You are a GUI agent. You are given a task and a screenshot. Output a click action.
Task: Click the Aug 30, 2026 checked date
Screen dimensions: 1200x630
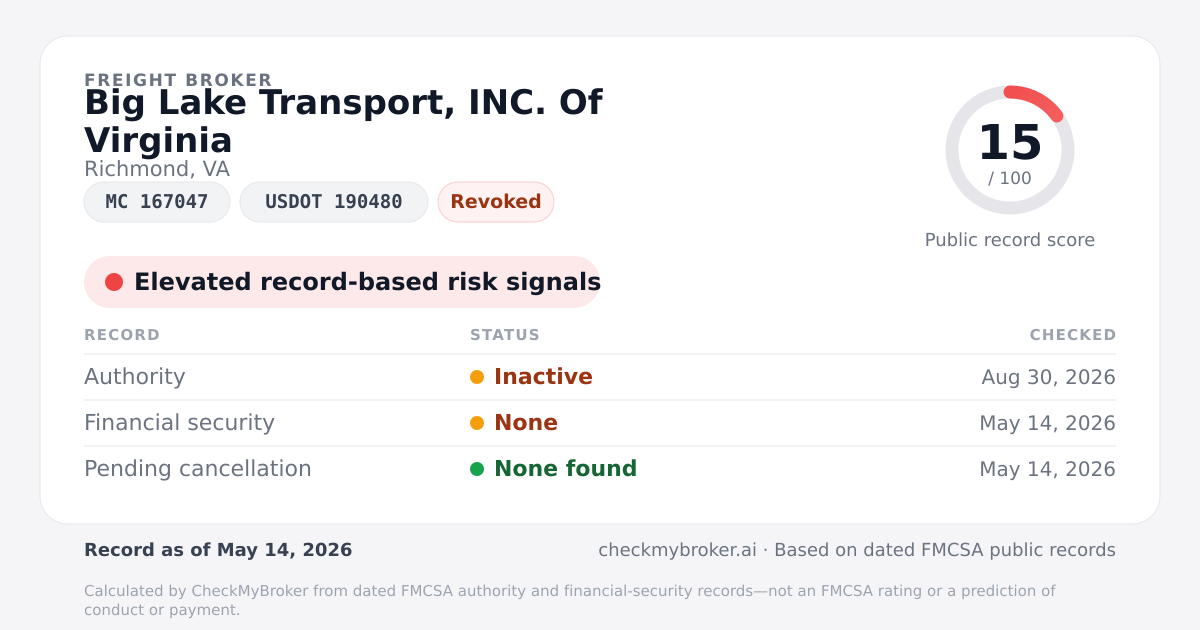click(x=1048, y=377)
